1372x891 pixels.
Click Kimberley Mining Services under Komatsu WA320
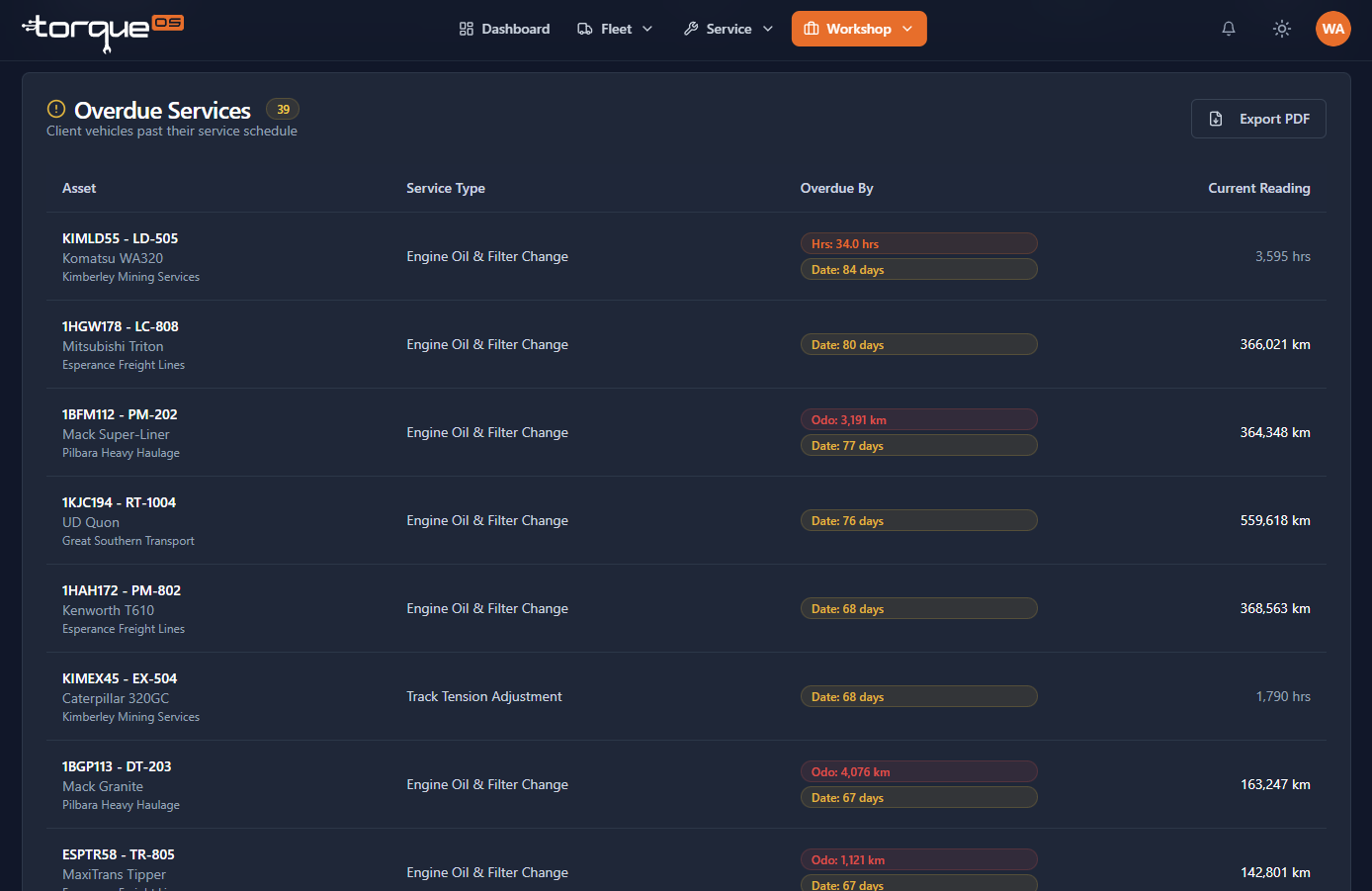coord(130,277)
